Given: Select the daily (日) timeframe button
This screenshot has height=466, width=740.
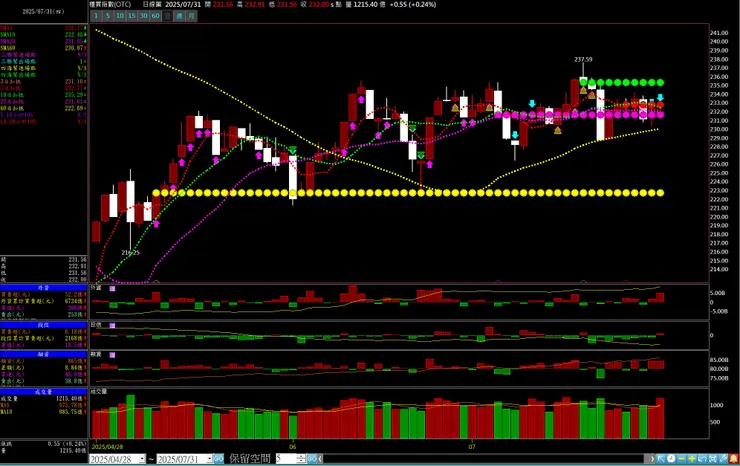Looking at the screenshot, I should coord(168,16).
